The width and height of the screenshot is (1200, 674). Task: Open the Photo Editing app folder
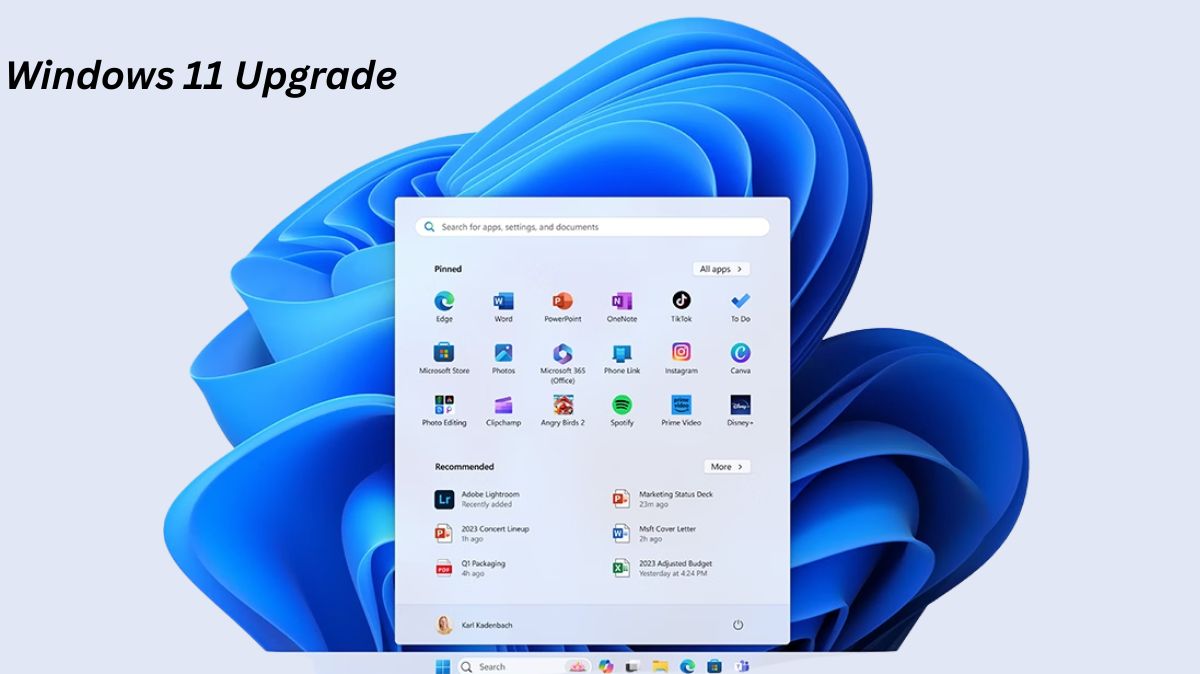coord(444,405)
